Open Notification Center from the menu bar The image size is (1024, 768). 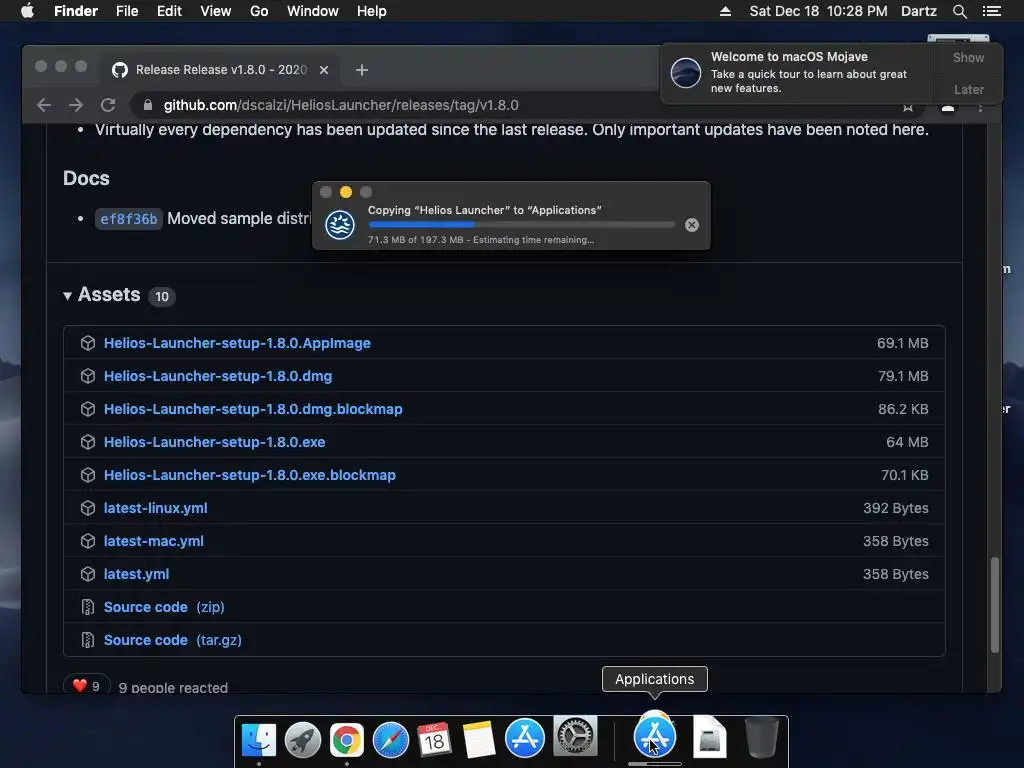[991, 11]
